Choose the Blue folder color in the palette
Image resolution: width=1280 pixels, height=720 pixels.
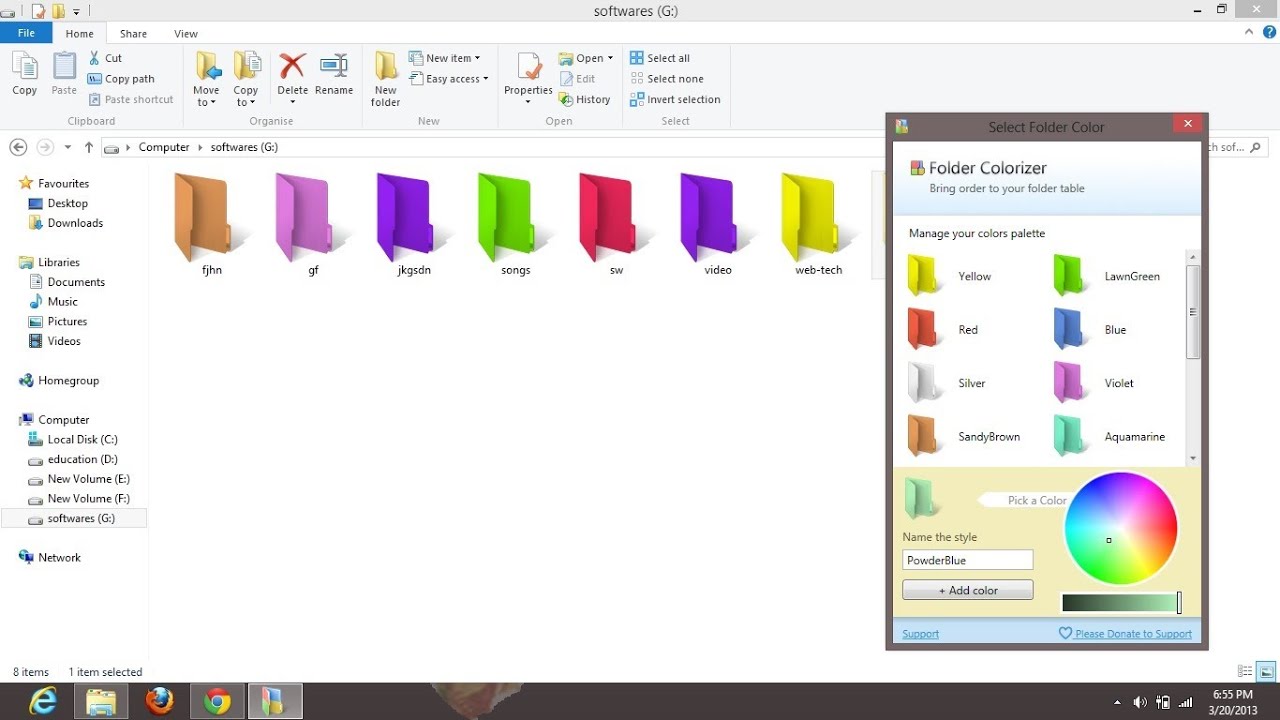click(1090, 329)
